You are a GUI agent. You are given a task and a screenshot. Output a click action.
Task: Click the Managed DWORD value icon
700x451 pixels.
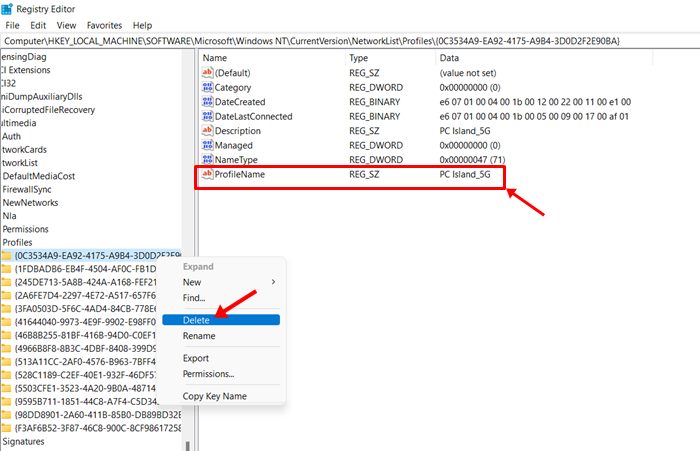pos(208,145)
